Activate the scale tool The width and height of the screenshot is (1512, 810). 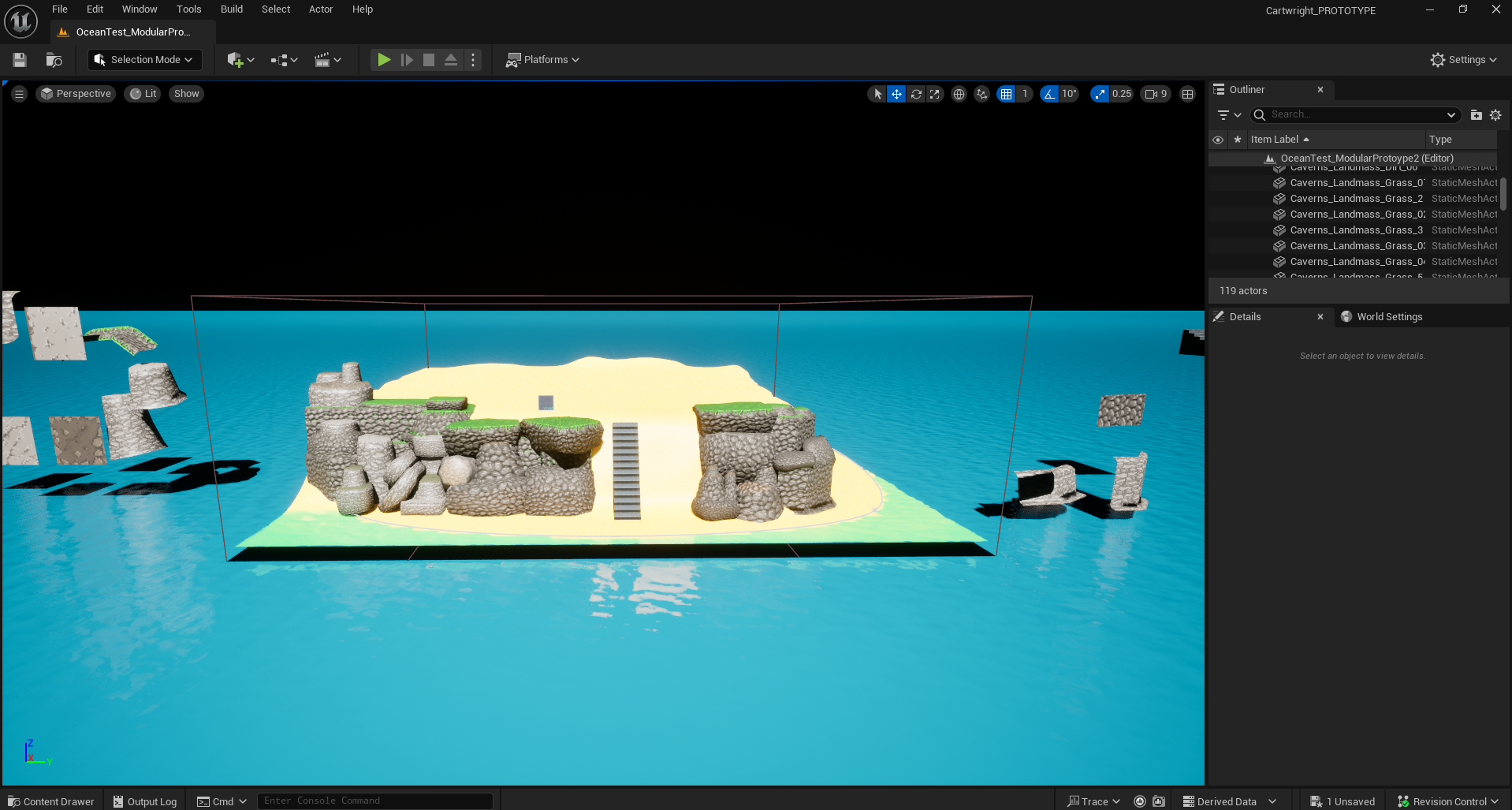(x=935, y=94)
